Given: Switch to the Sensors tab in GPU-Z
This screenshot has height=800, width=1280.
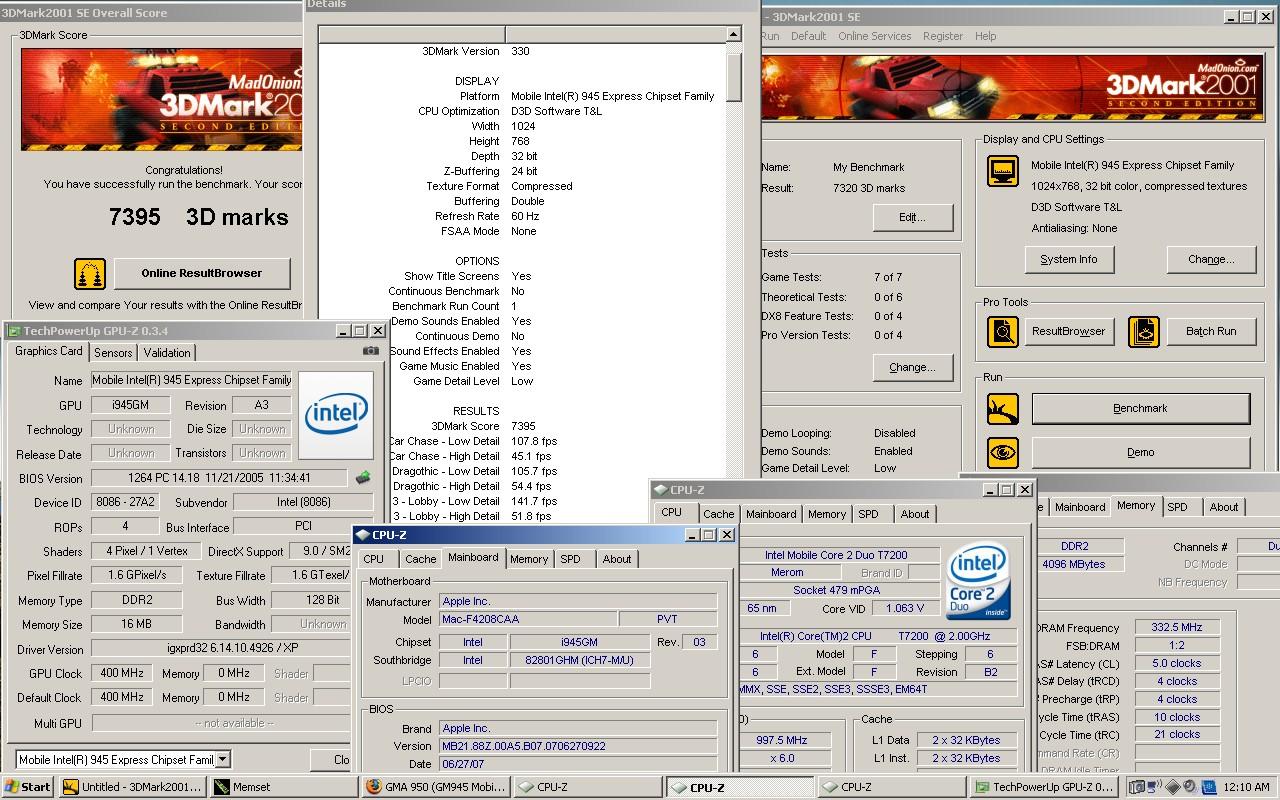Looking at the screenshot, I should 113,353.
